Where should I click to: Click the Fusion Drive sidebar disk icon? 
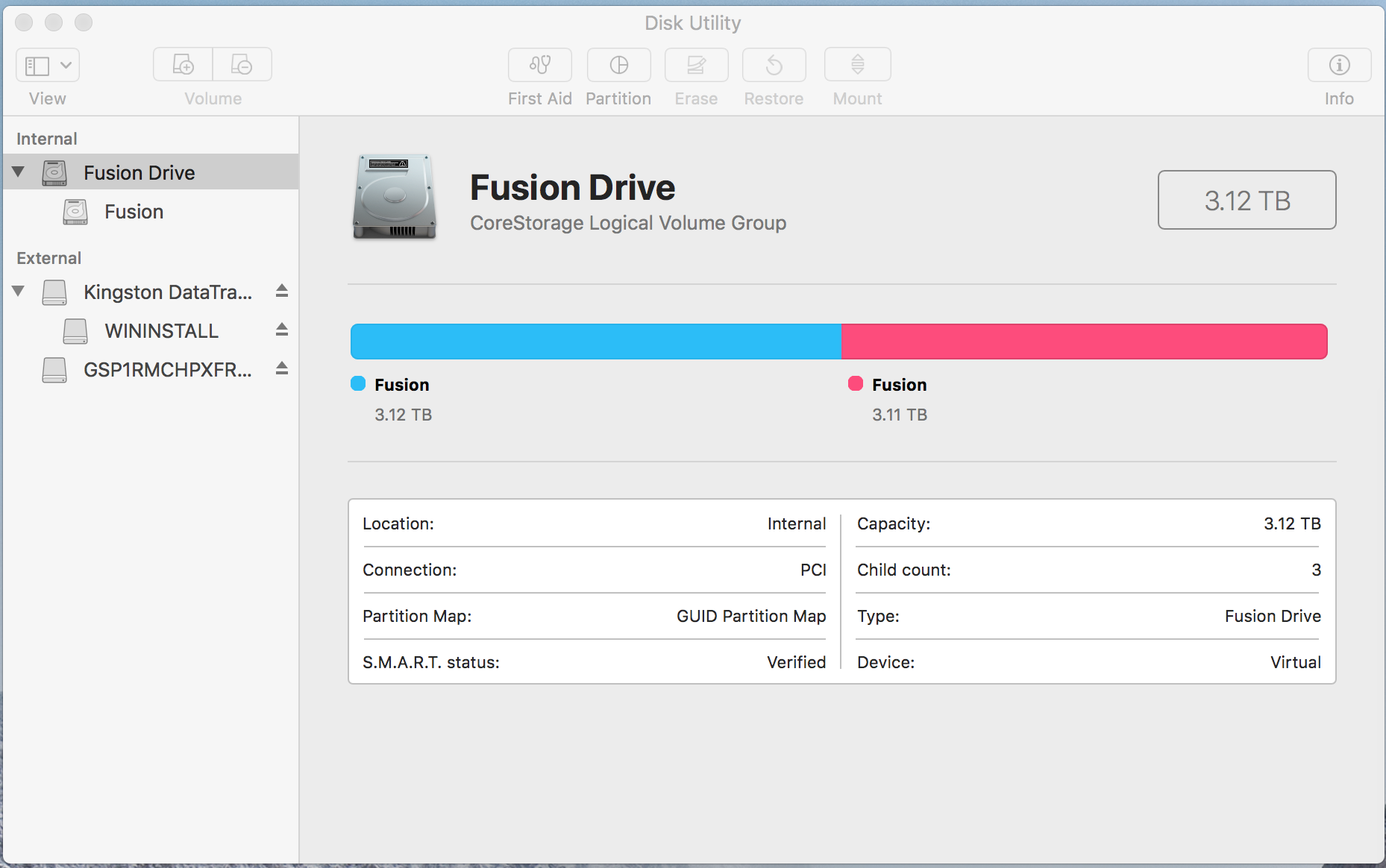click(x=54, y=173)
